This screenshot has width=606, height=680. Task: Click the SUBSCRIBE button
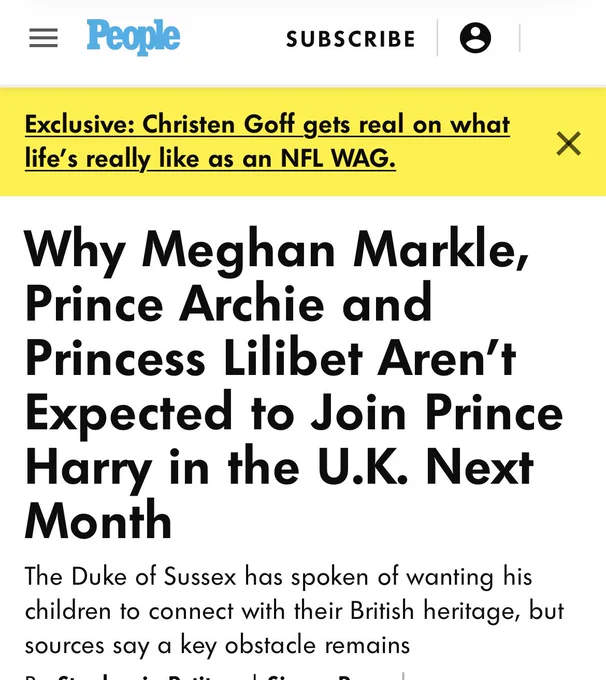click(x=351, y=39)
